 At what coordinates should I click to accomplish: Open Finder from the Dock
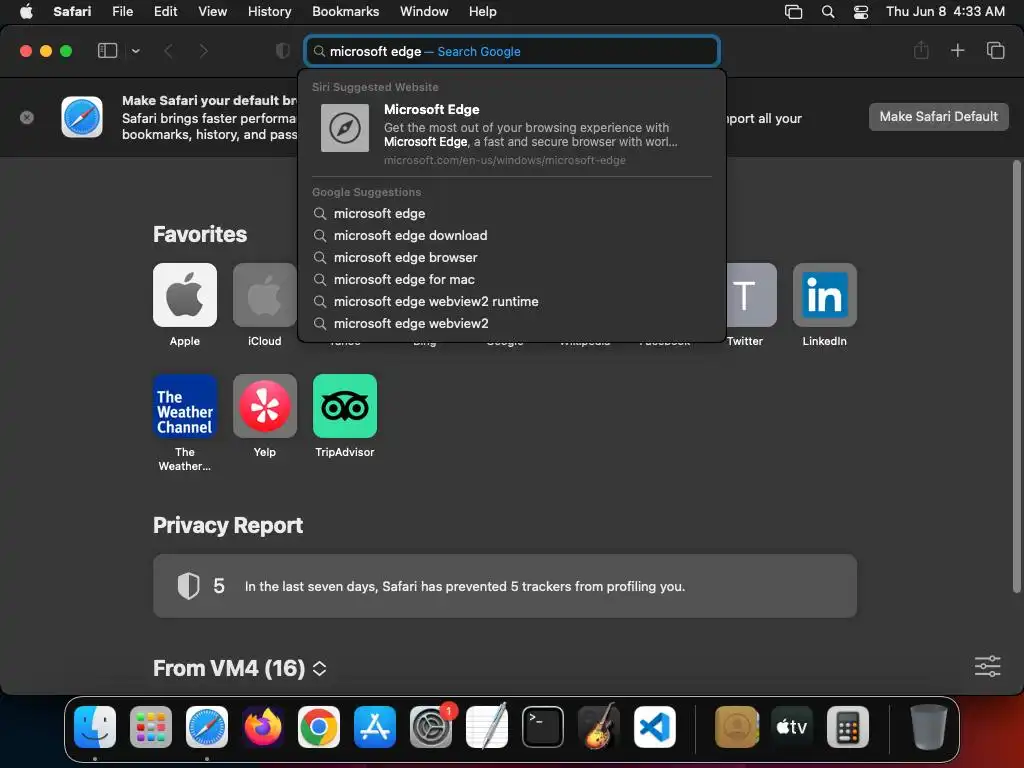[95, 727]
